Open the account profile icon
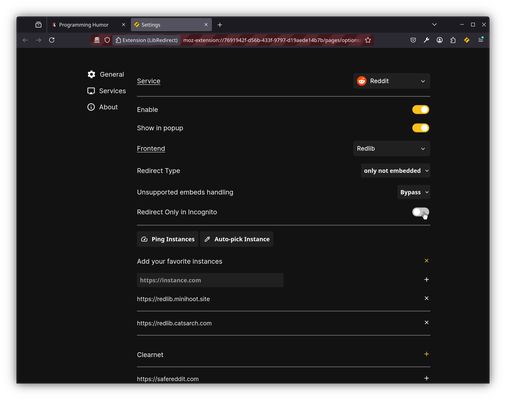 [440, 40]
